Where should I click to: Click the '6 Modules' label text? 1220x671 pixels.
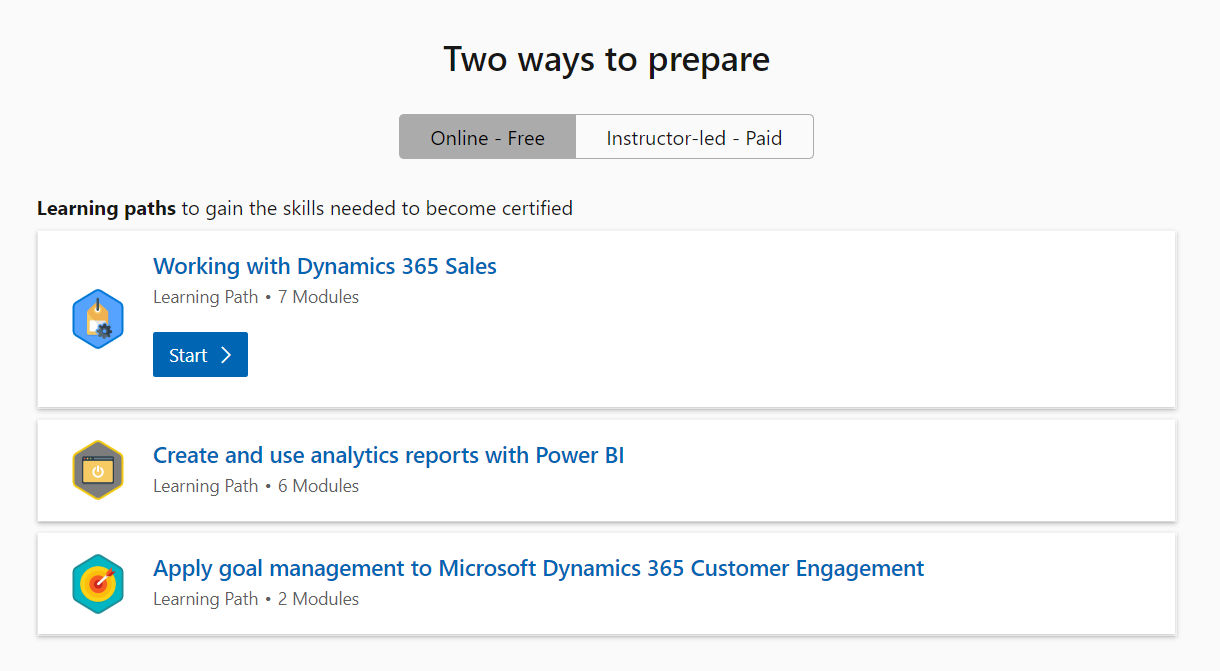(x=317, y=486)
